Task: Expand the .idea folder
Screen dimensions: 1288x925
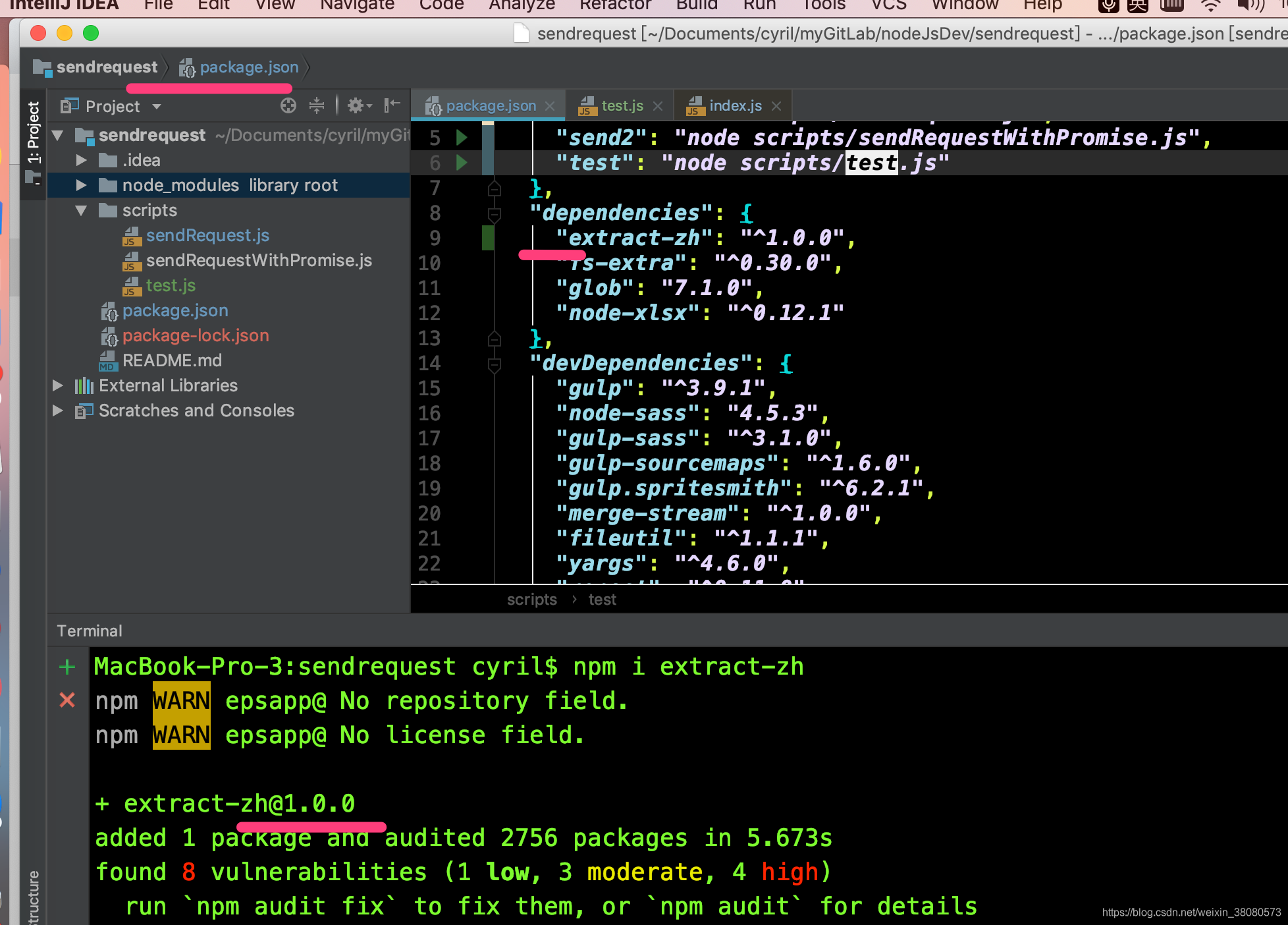Action: pyautogui.click(x=82, y=160)
